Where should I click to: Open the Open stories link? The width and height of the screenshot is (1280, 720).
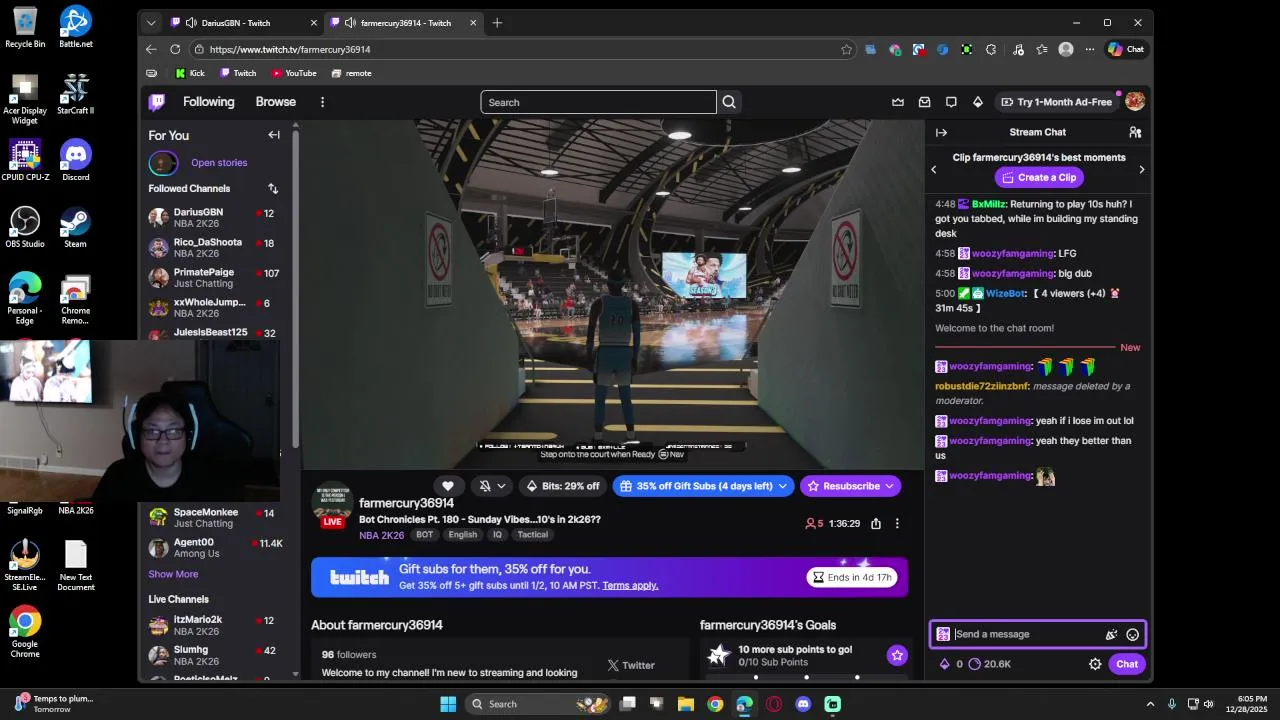click(x=219, y=162)
